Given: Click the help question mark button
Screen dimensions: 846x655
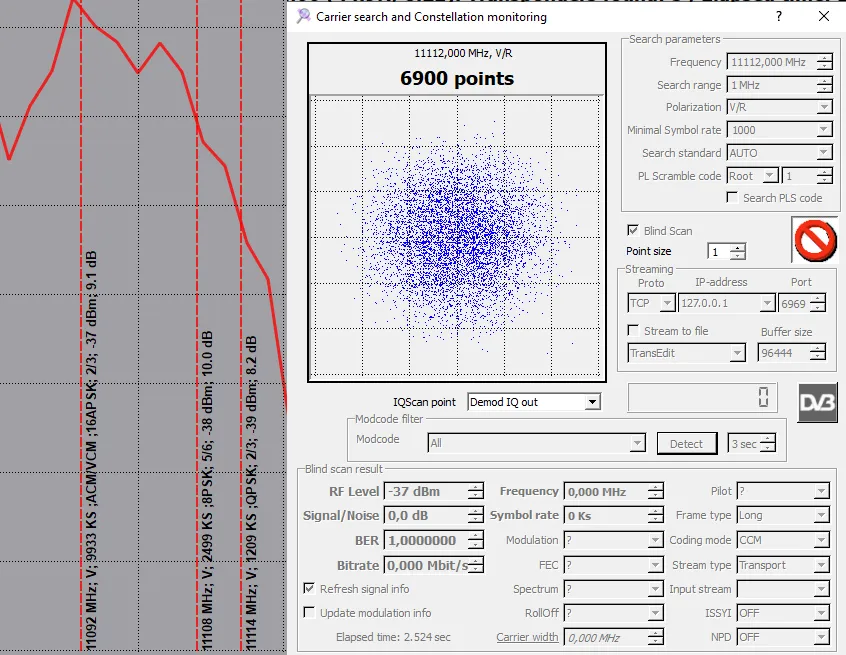Looking at the screenshot, I should [x=779, y=16].
